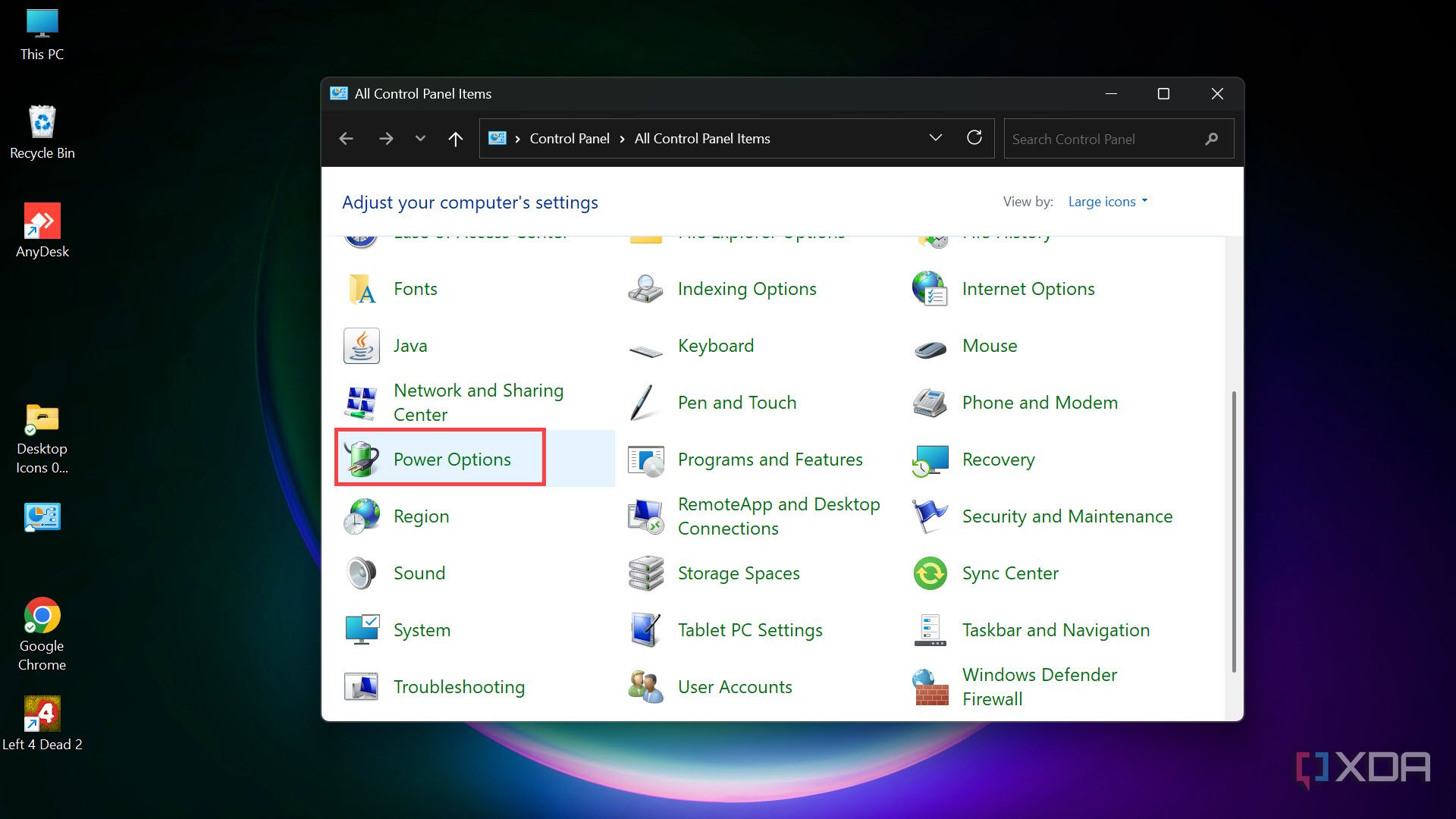Open Sync Center green icon

click(x=930, y=573)
